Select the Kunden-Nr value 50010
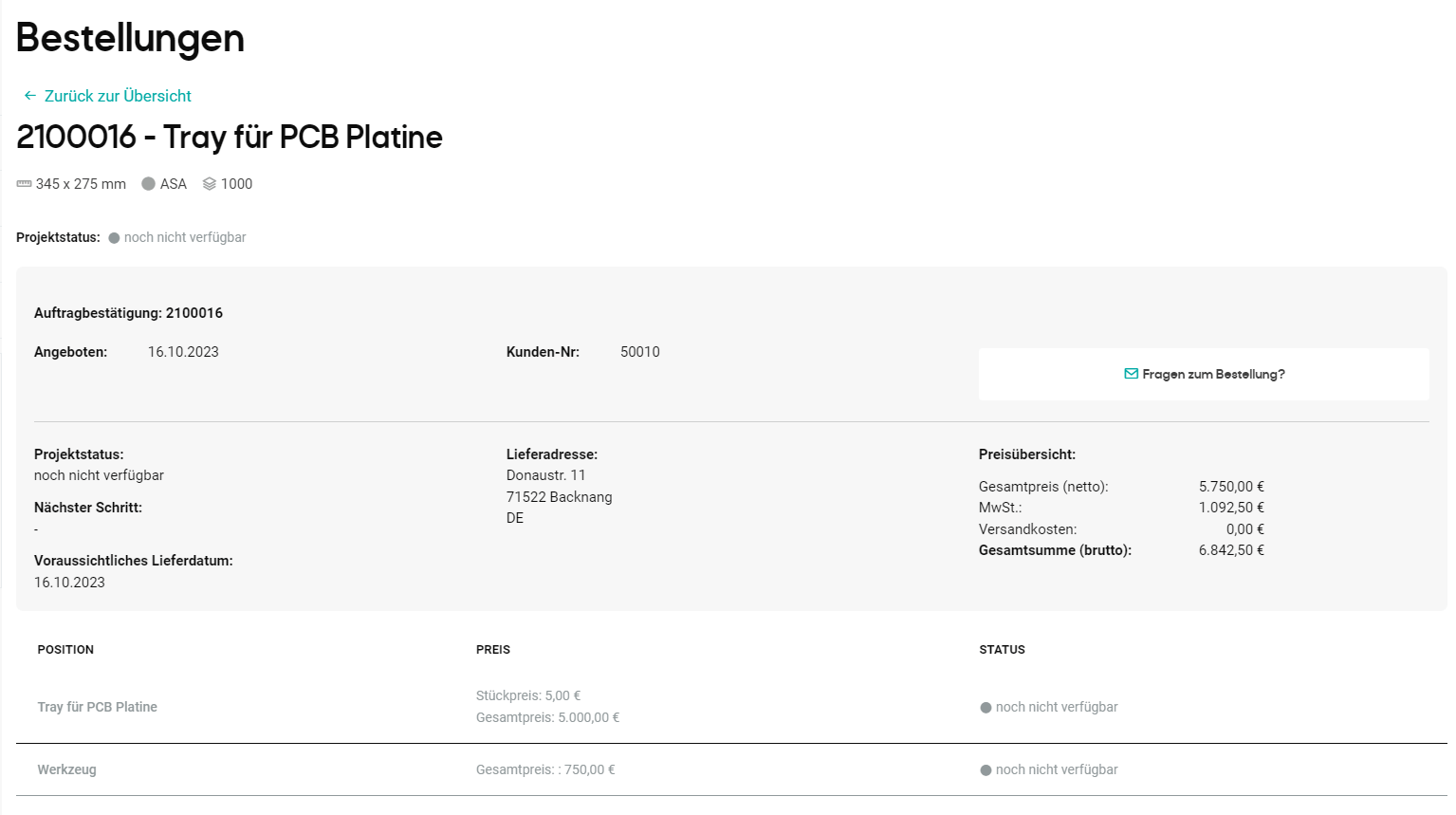This screenshot has height=815, width=1456. [639, 351]
